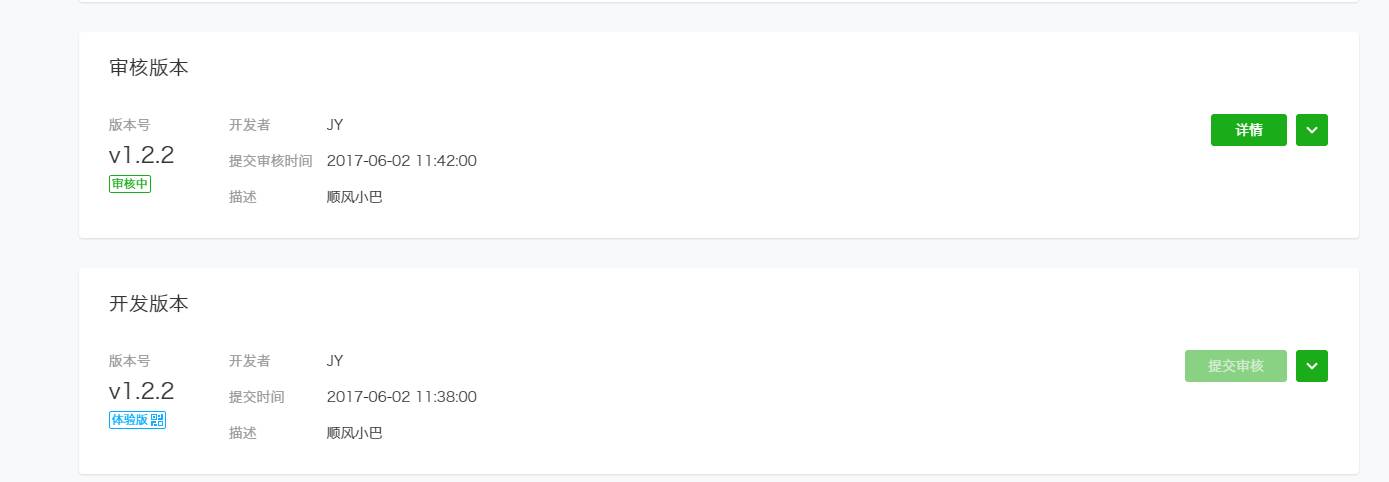Viewport: 1389px width, 482px height.
Task: Click the 提交时间 label in 开发版本
Action: pos(256,397)
